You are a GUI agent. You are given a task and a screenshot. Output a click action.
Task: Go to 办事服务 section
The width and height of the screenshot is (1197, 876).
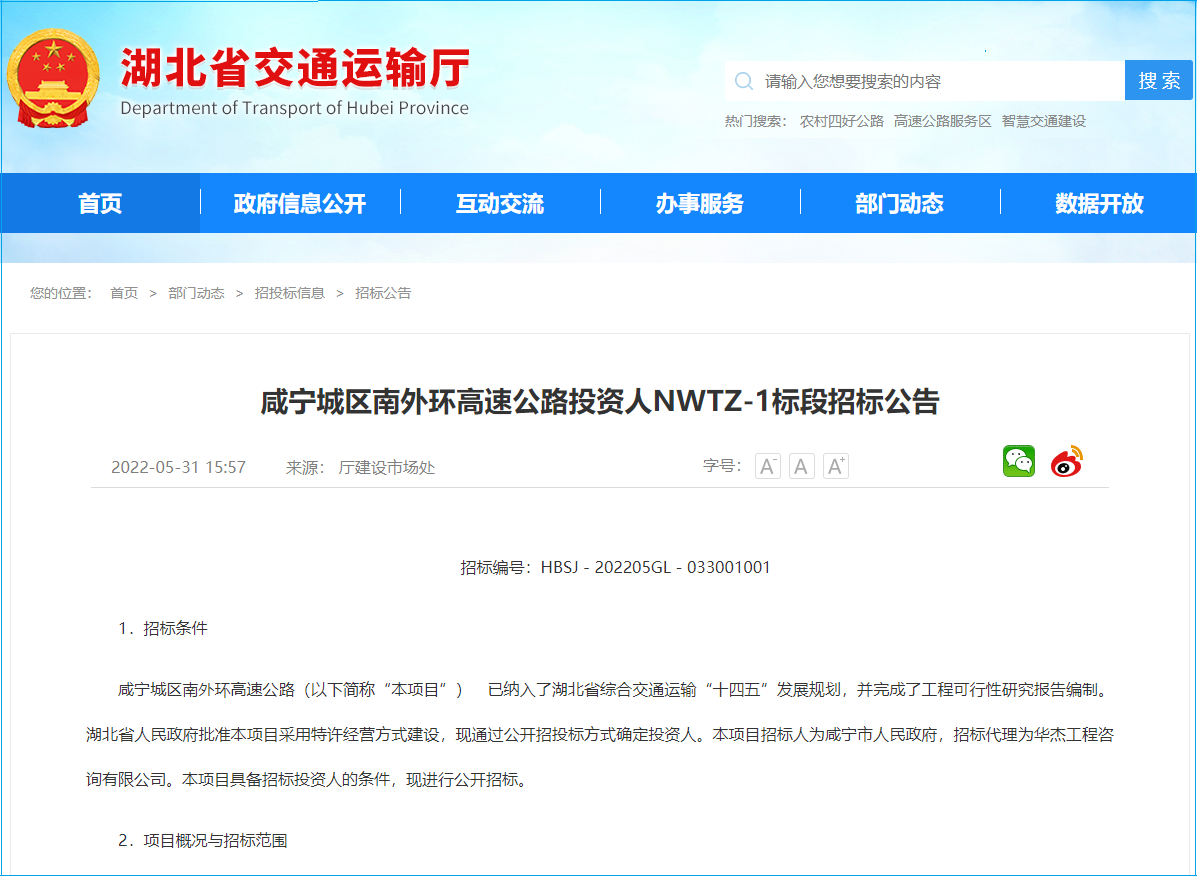(x=700, y=204)
